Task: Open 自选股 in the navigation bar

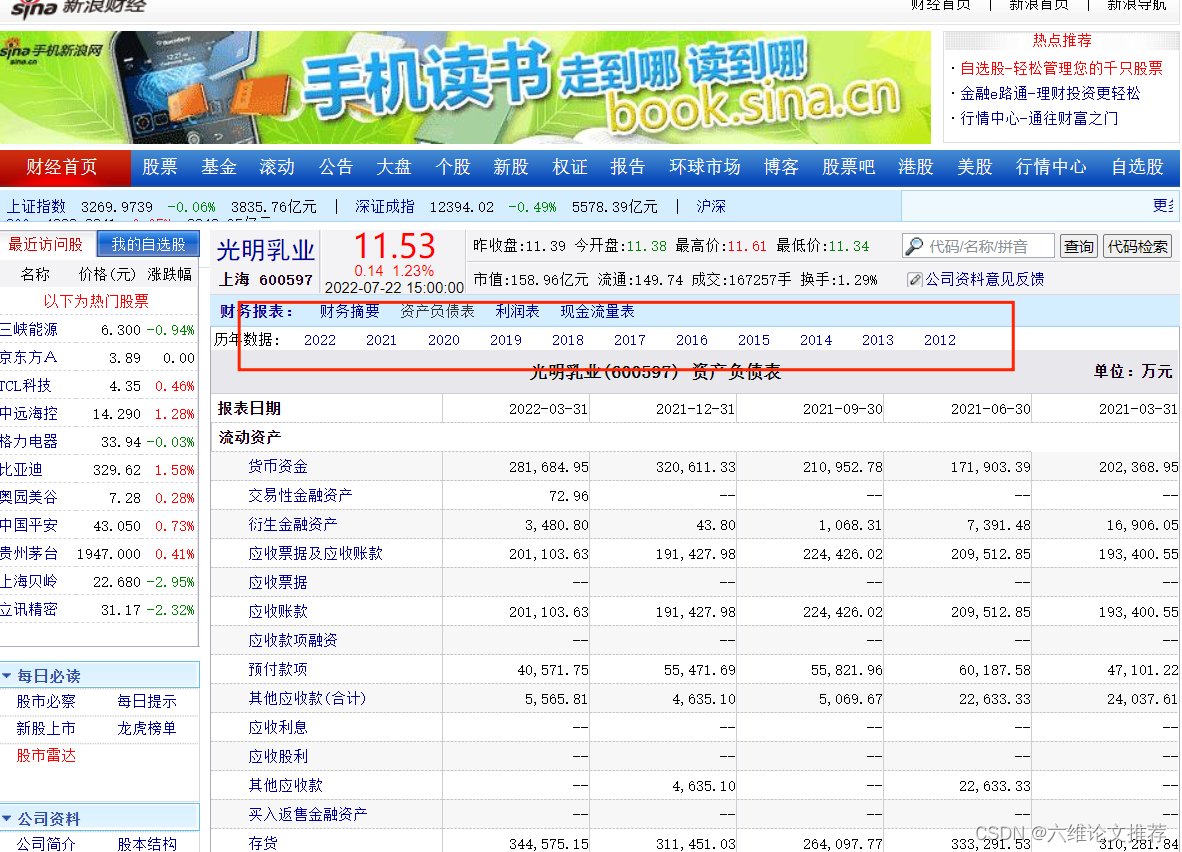Action: pyautogui.click(x=1138, y=167)
